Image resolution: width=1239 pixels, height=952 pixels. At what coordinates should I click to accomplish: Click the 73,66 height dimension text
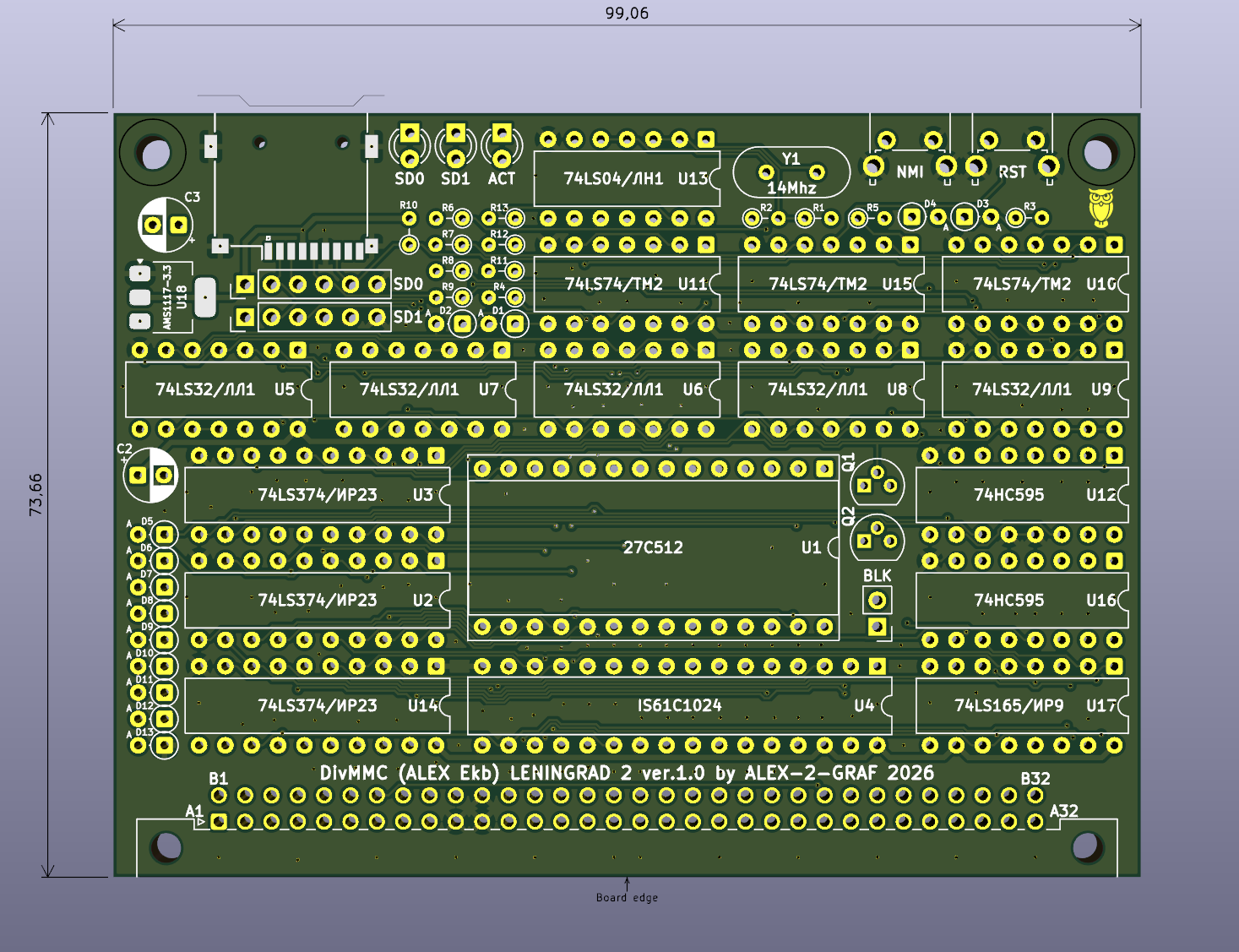coord(35,495)
